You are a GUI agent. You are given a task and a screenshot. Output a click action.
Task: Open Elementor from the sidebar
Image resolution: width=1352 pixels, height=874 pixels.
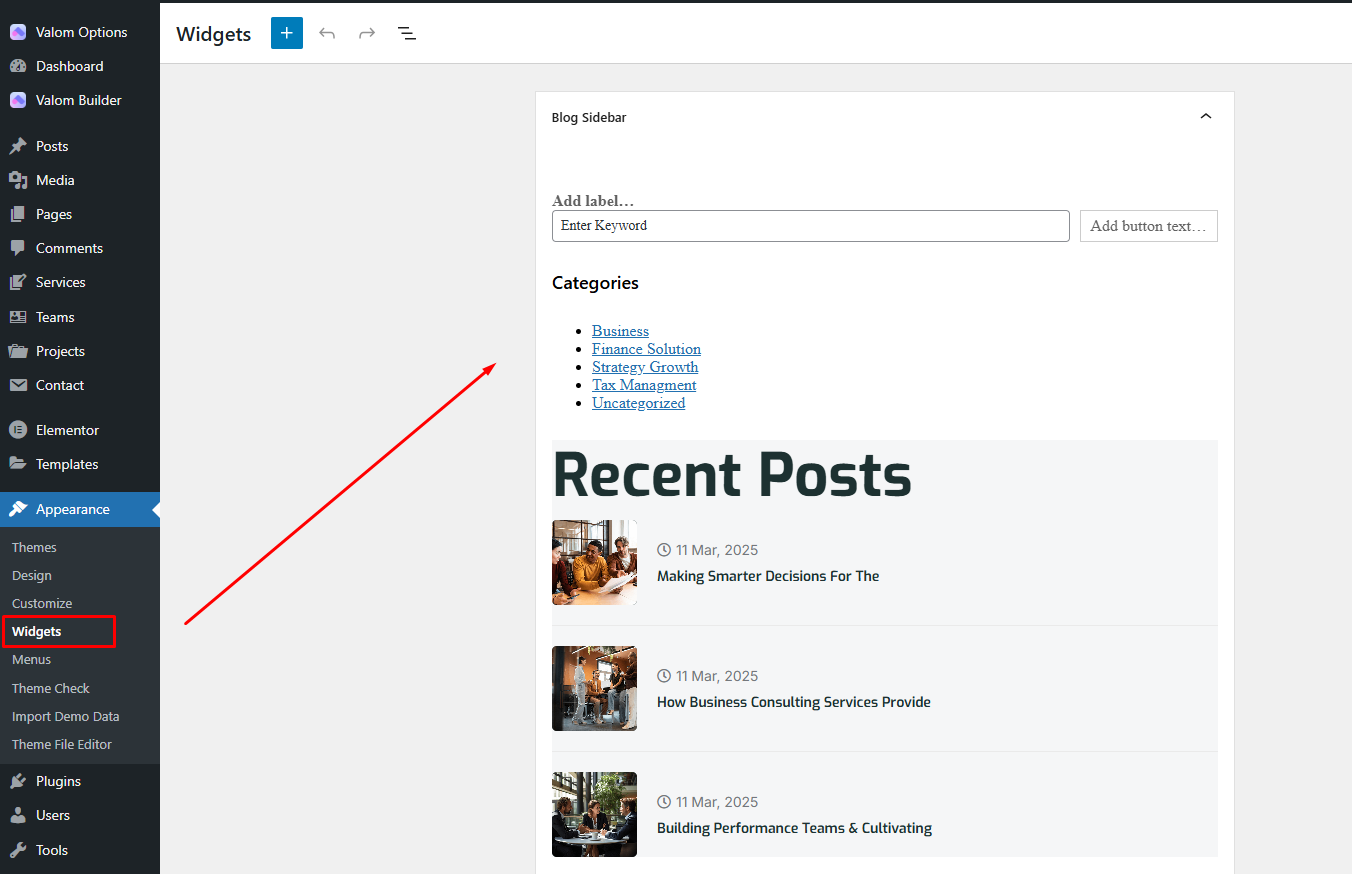[x=67, y=430]
